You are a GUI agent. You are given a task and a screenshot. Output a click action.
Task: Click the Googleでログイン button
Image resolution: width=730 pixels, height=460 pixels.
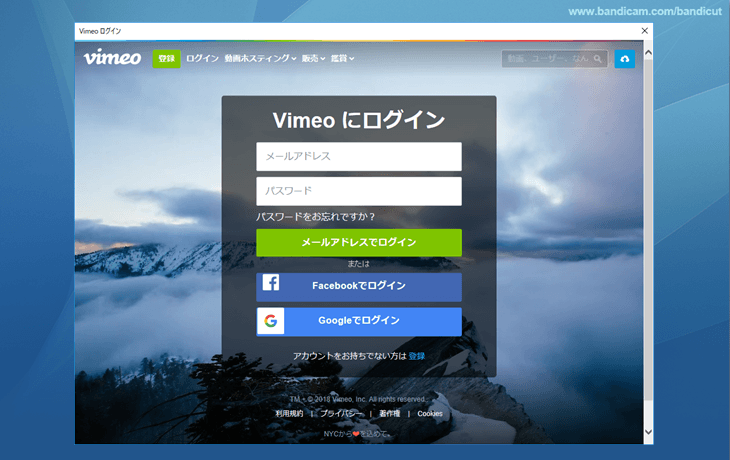pyautogui.click(x=359, y=321)
